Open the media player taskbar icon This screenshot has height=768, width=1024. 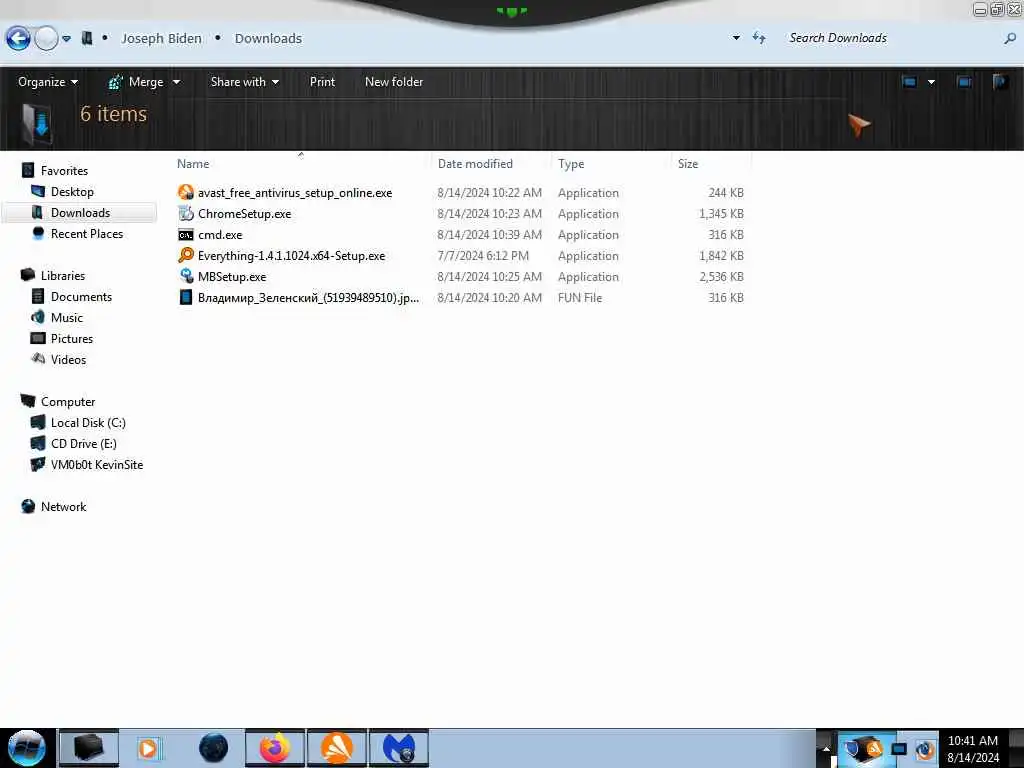pyautogui.click(x=148, y=748)
